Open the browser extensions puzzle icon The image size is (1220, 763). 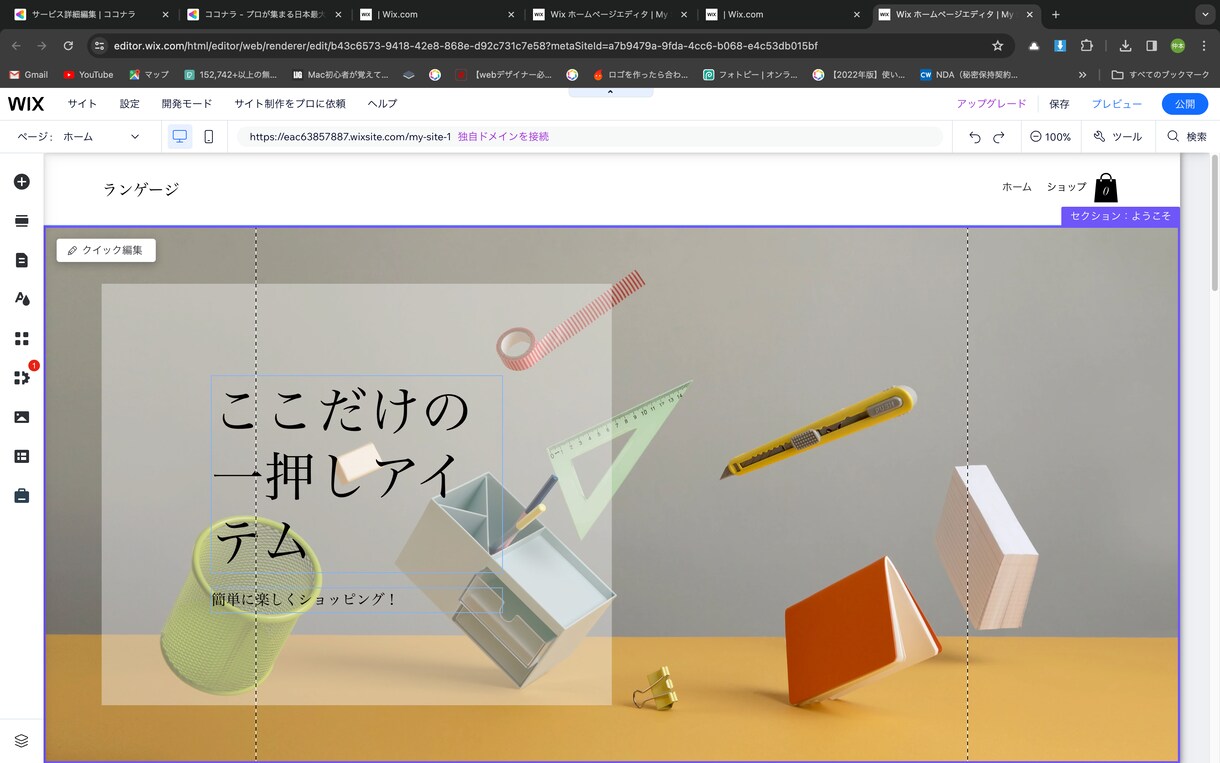pyautogui.click(x=1088, y=46)
